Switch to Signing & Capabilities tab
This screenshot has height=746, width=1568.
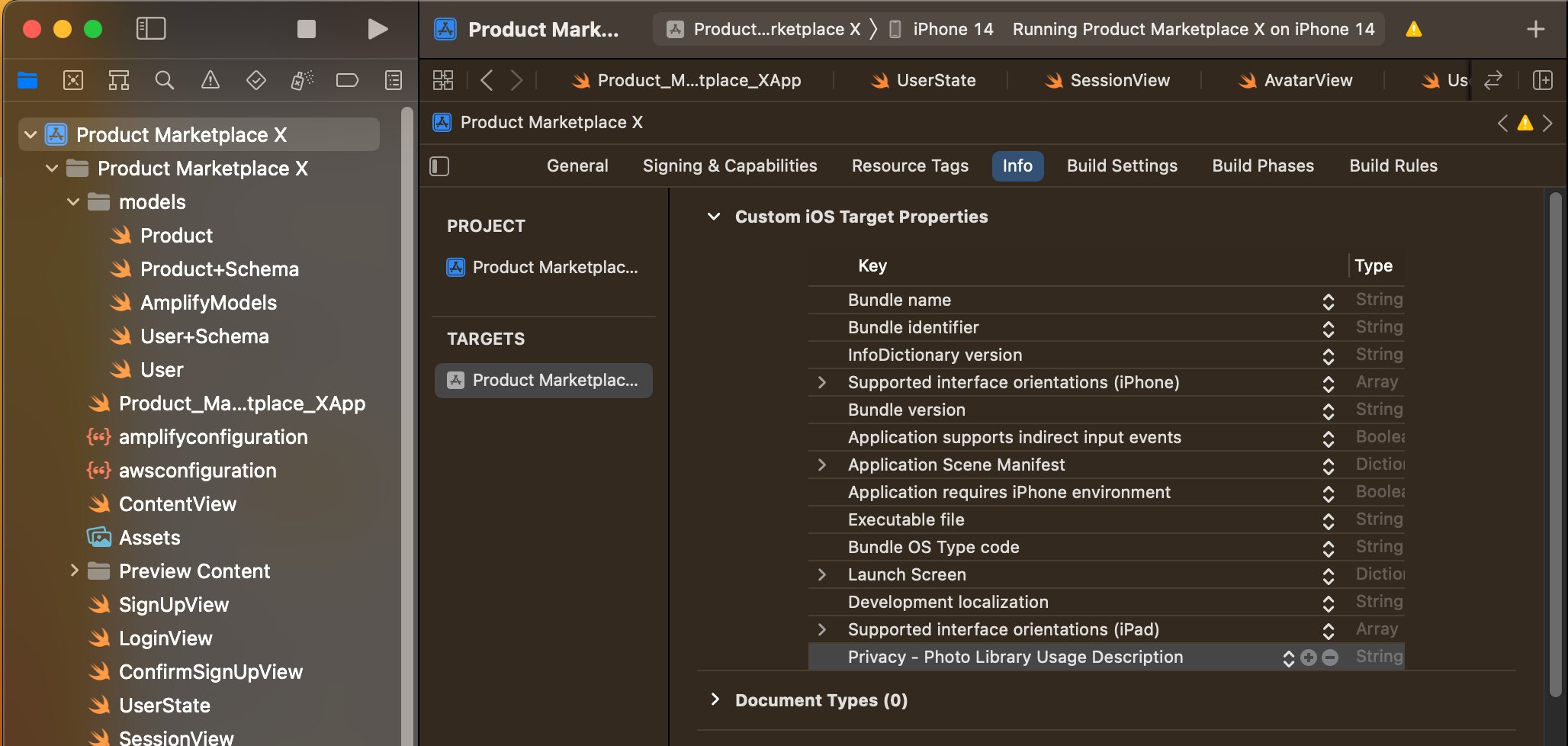pos(730,166)
